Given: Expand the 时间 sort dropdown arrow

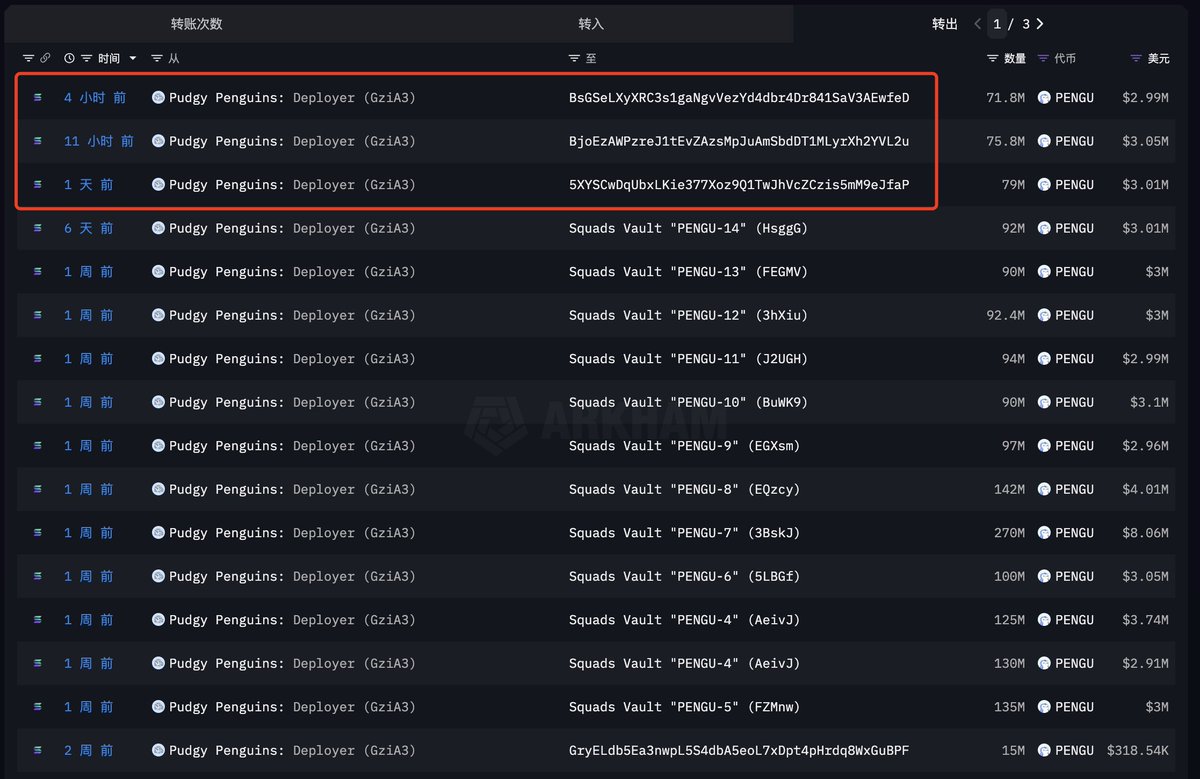Looking at the screenshot, I should click(133, 59).
